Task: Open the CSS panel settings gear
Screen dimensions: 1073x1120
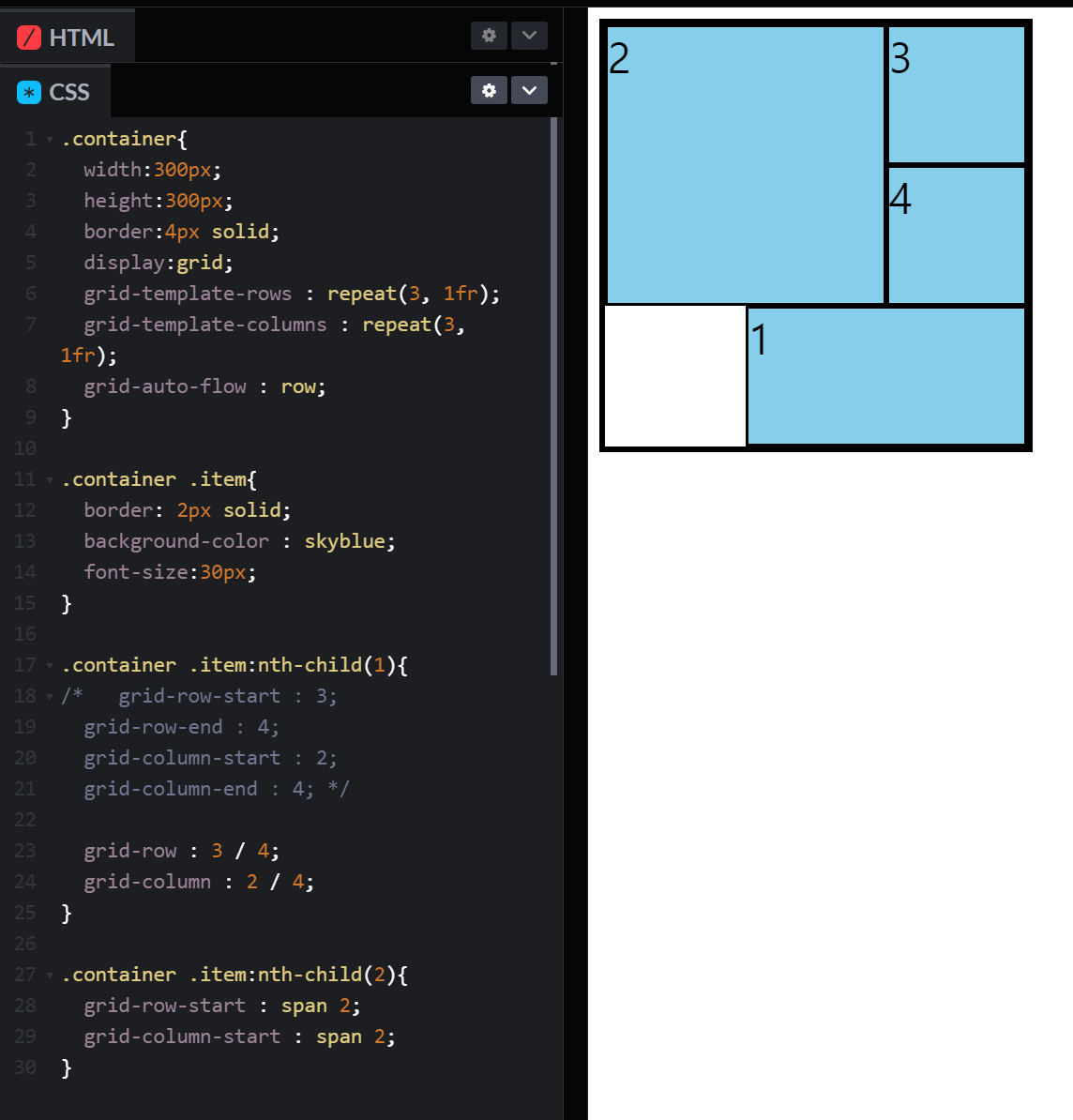Action: tap(489, 90)
